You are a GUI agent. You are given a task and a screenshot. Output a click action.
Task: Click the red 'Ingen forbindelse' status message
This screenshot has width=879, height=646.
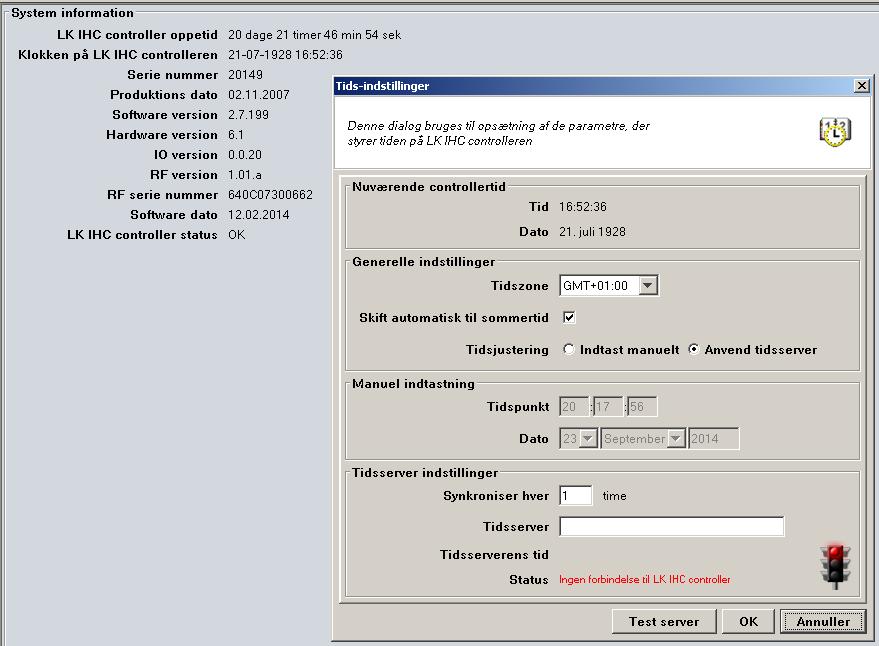644,580
